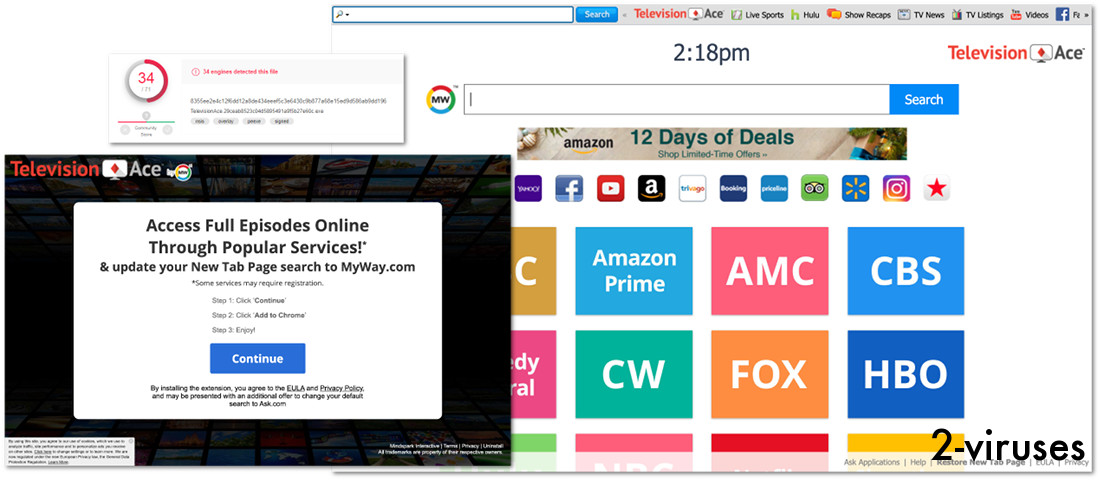Open the Privacy Policy link in install dialog
This screenshot has height=480, width=1100.
coord(342,388)
